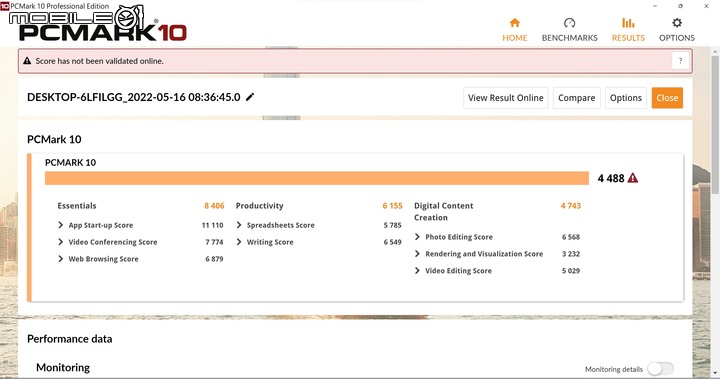
Task: Expand App Start-up Score details
Action: pos(61,225)
